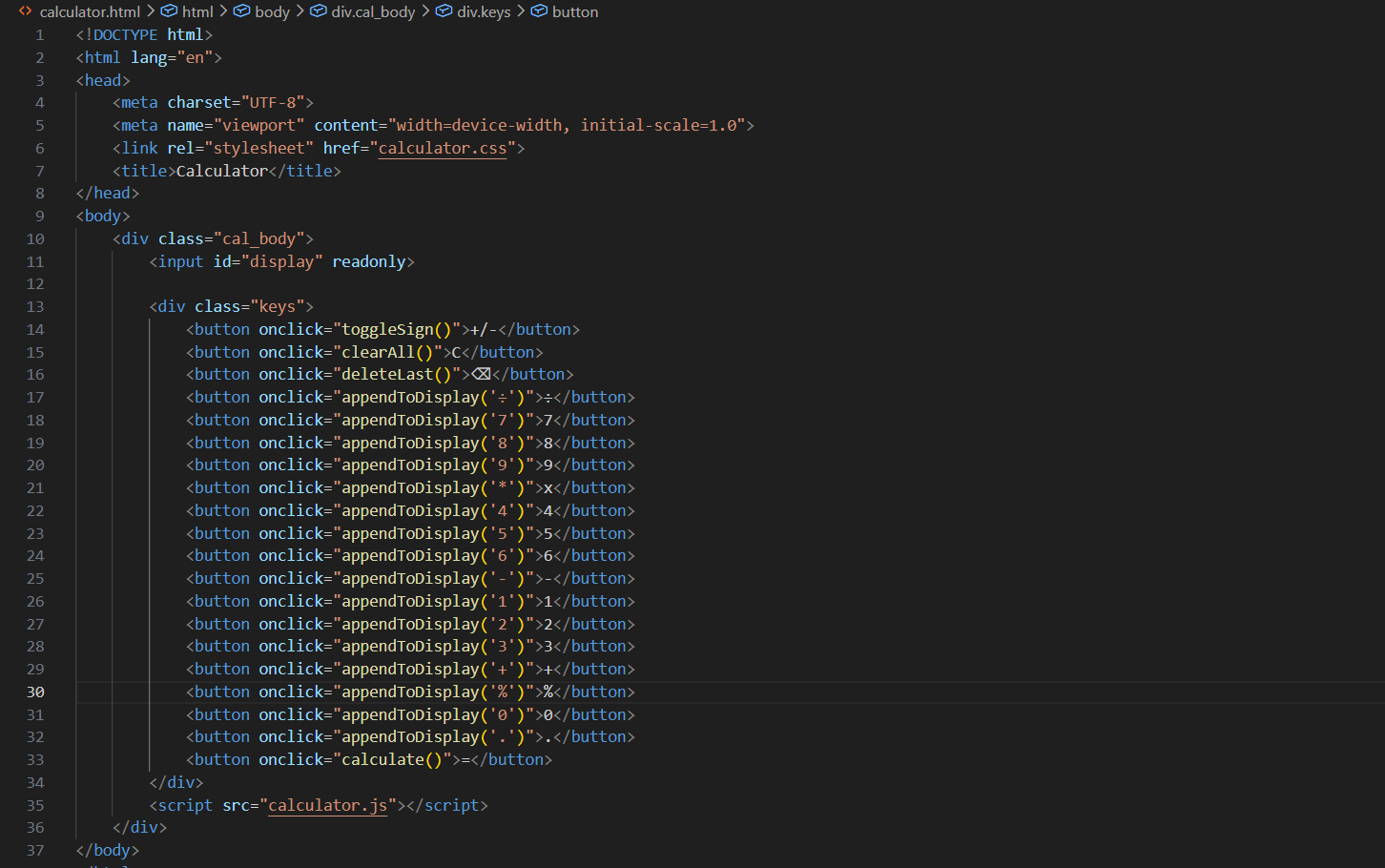The image size is (1385, 868).
Task: Click the deleteLast() onclick handler
Action: [396, 374]
